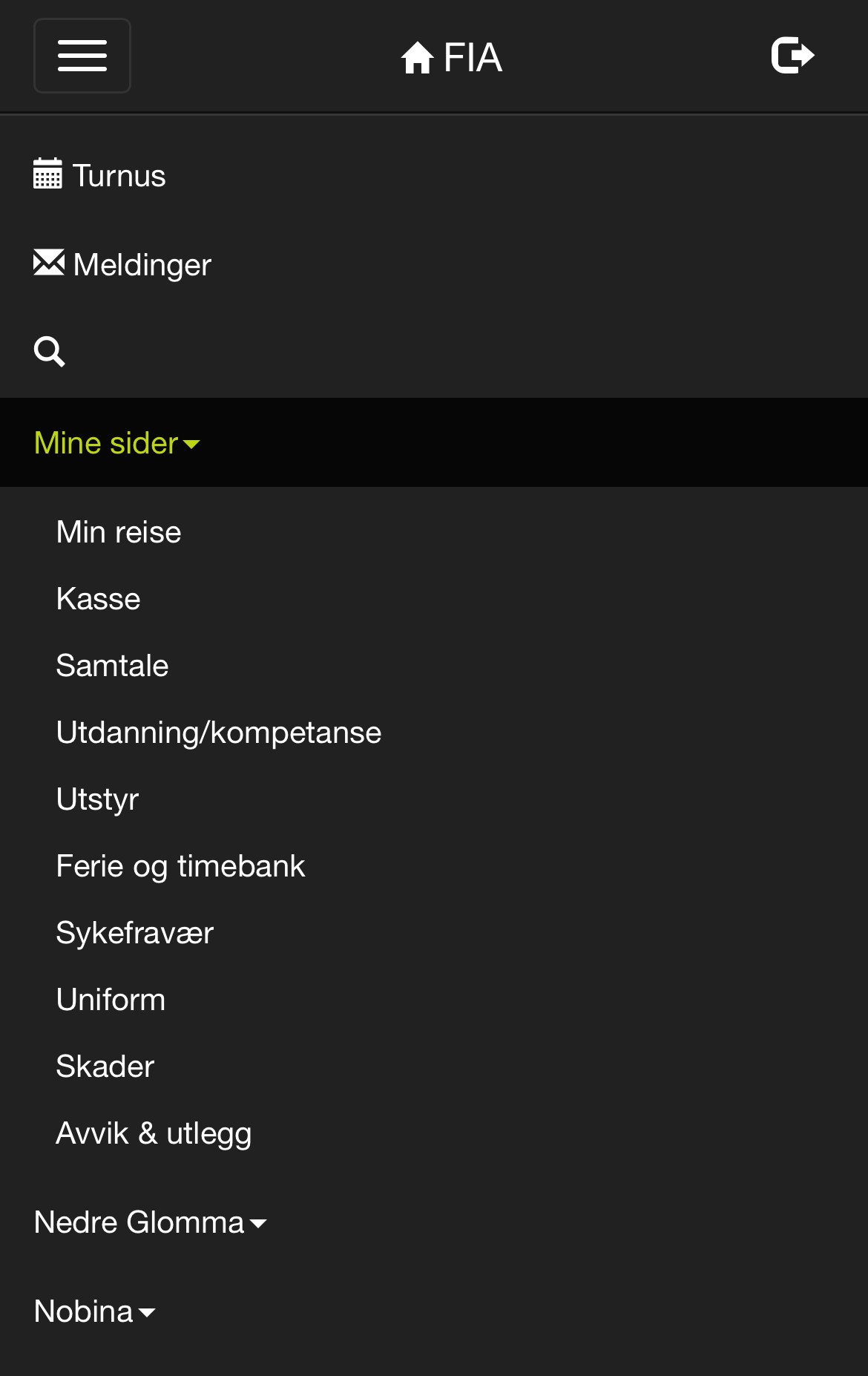The height and width of the screenshot is (1376, 868).
Task: Click the search magnifier icon
Action: pos(50,352)
